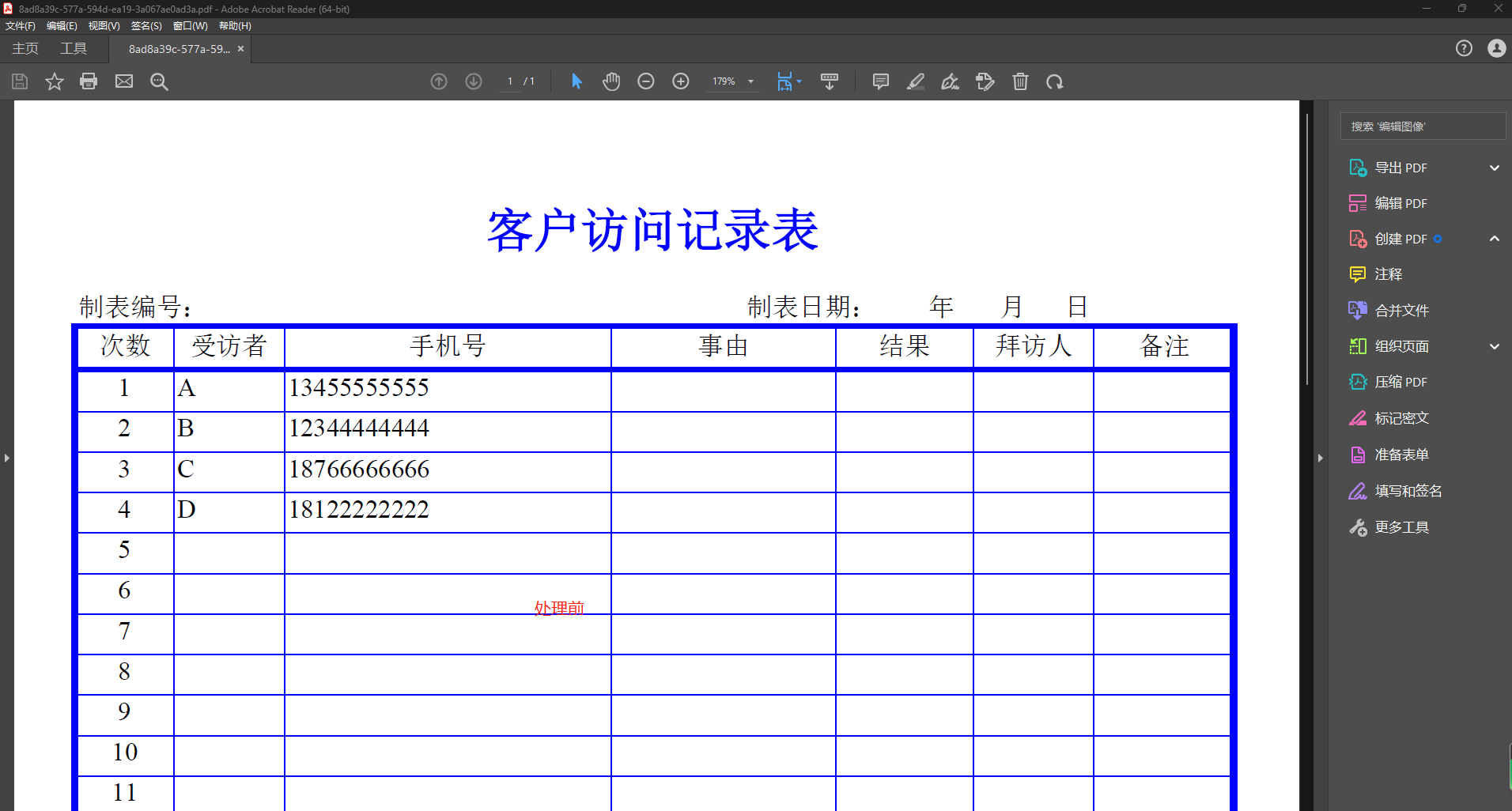The height and width of the screenshot is (811, 1512).
Task: Email the PDF document
Action: (x=123, y=81)
